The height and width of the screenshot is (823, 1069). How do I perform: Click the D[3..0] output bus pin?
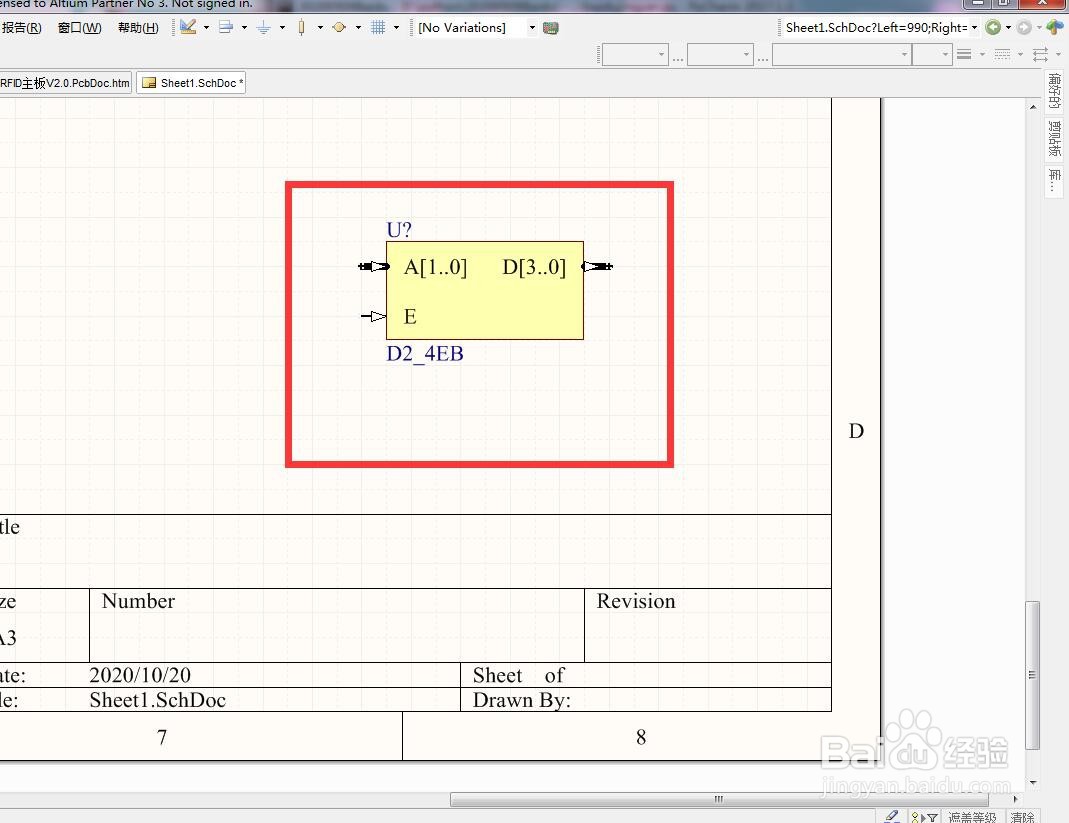pyautogui.click(x=597, y=266)
